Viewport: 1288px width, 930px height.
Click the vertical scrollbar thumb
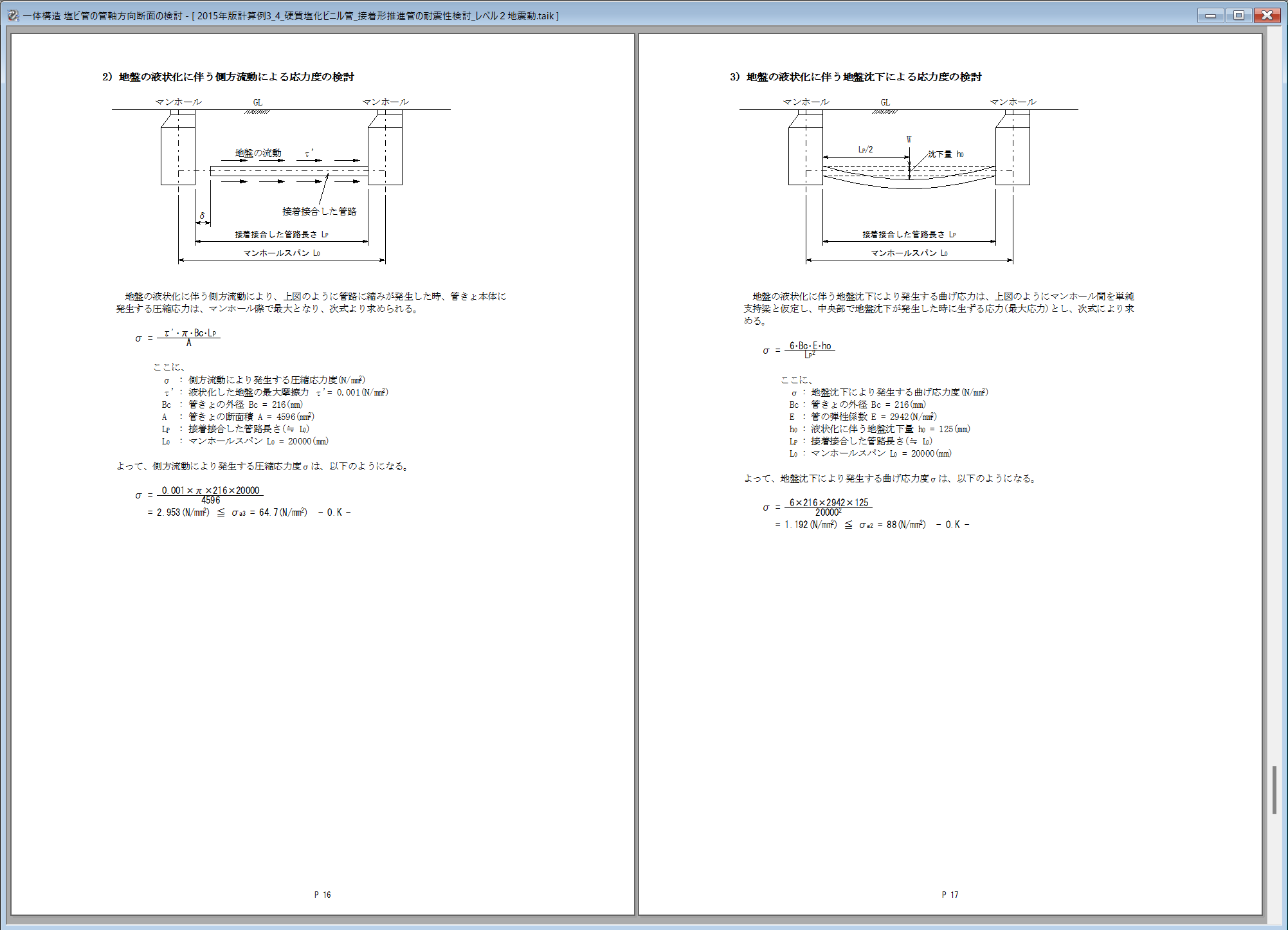1274,790
